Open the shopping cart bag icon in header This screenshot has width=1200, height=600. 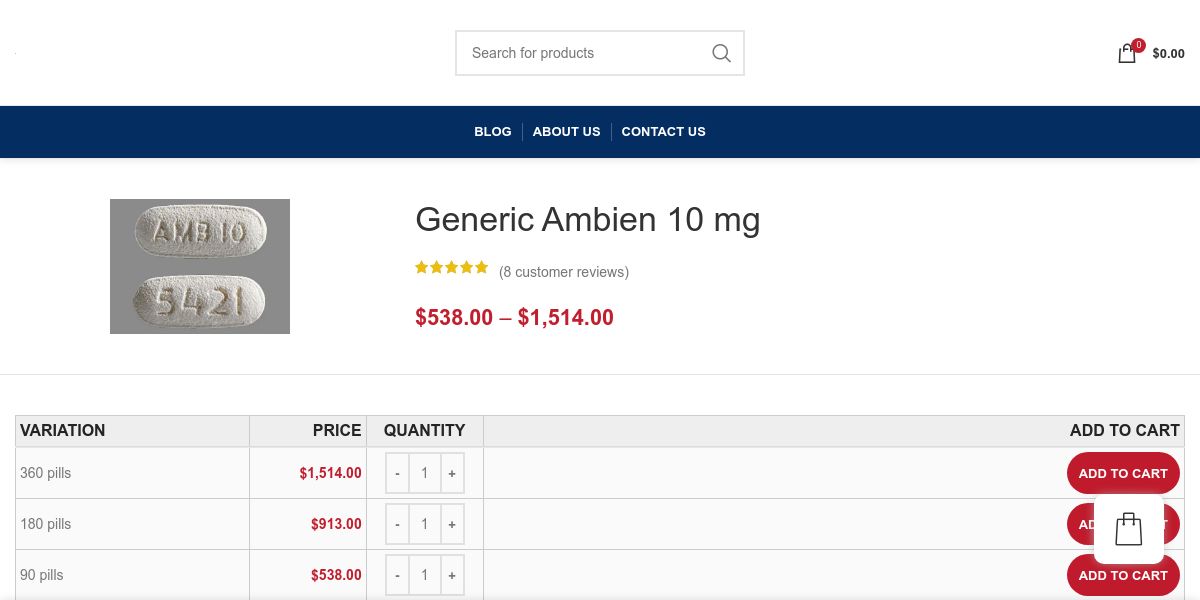[1127, 54]
